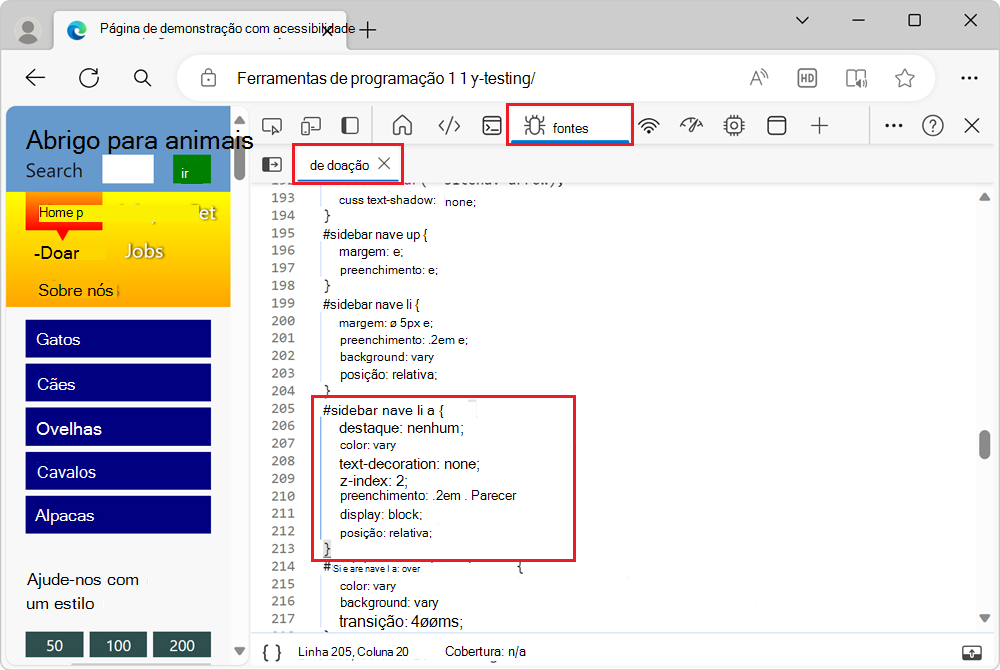Close the browser page tab
This screenshot has width=1000, height=670.
pyautogui.click(x=327, y=31)
